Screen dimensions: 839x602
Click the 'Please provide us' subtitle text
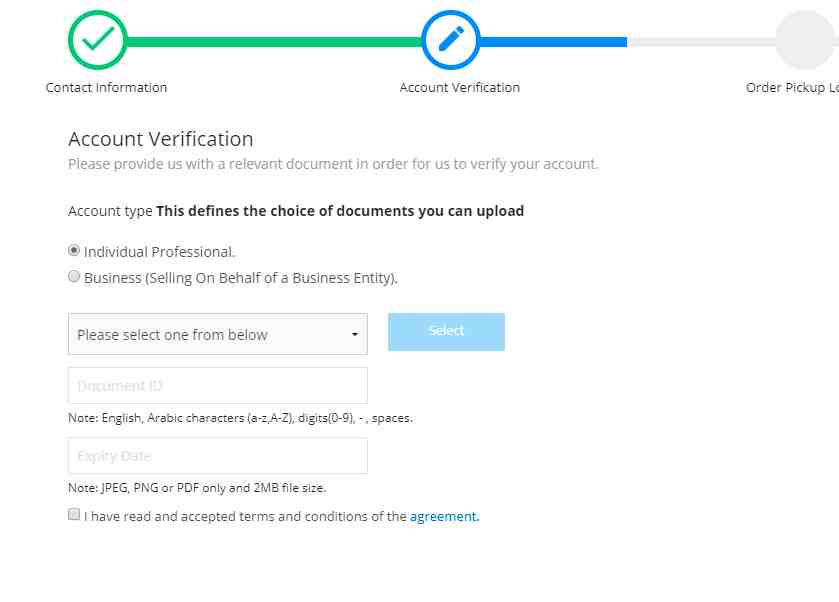pyautogui.click(x=333, y=164)
